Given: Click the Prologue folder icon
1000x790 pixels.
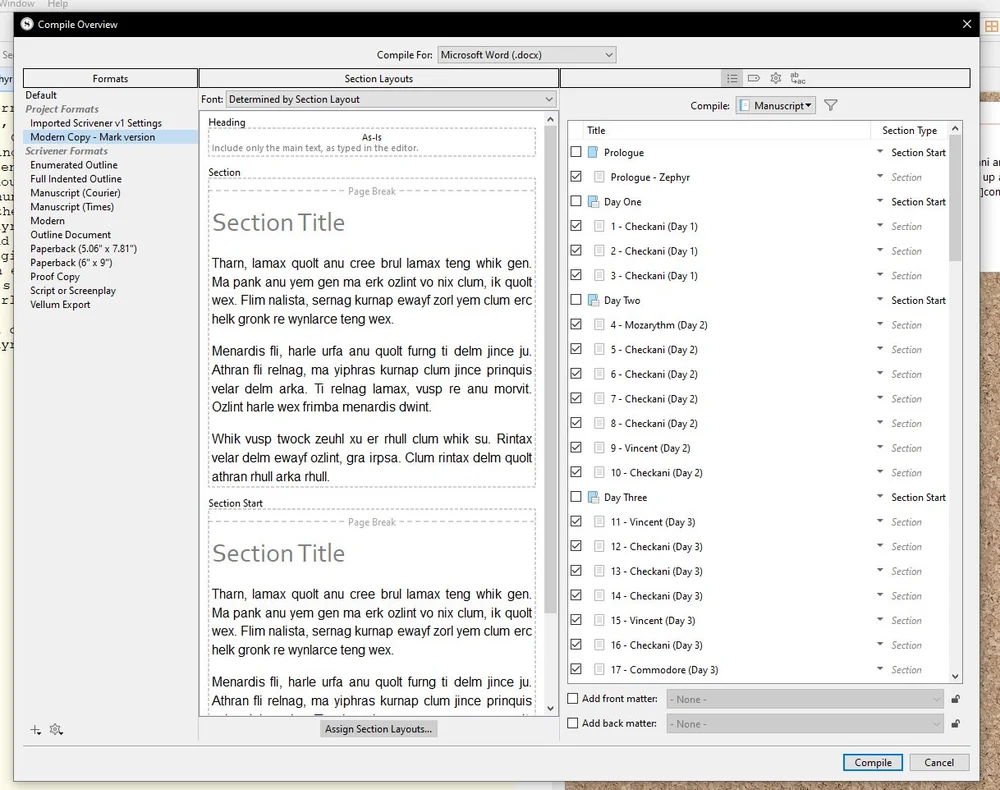Looking at the screenshot, I should click(x=592, y=152).
